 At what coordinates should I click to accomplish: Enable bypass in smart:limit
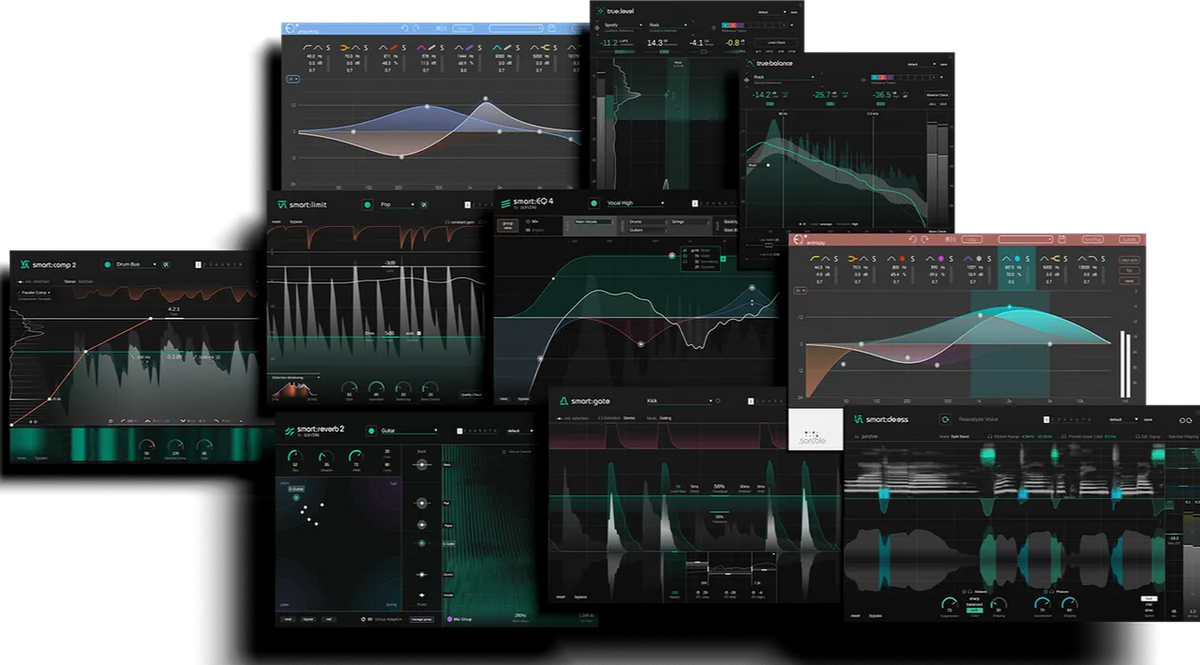296,221
